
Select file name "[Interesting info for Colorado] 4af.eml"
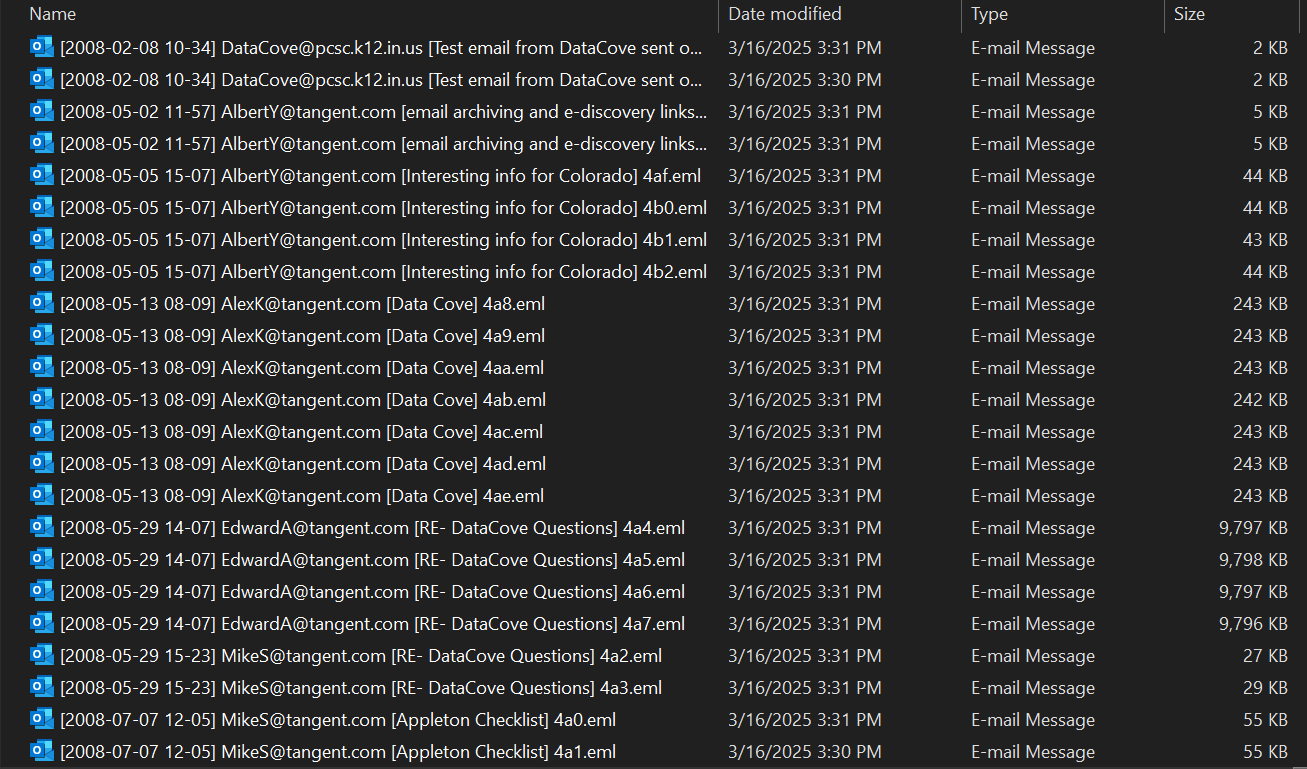(380, 176)
